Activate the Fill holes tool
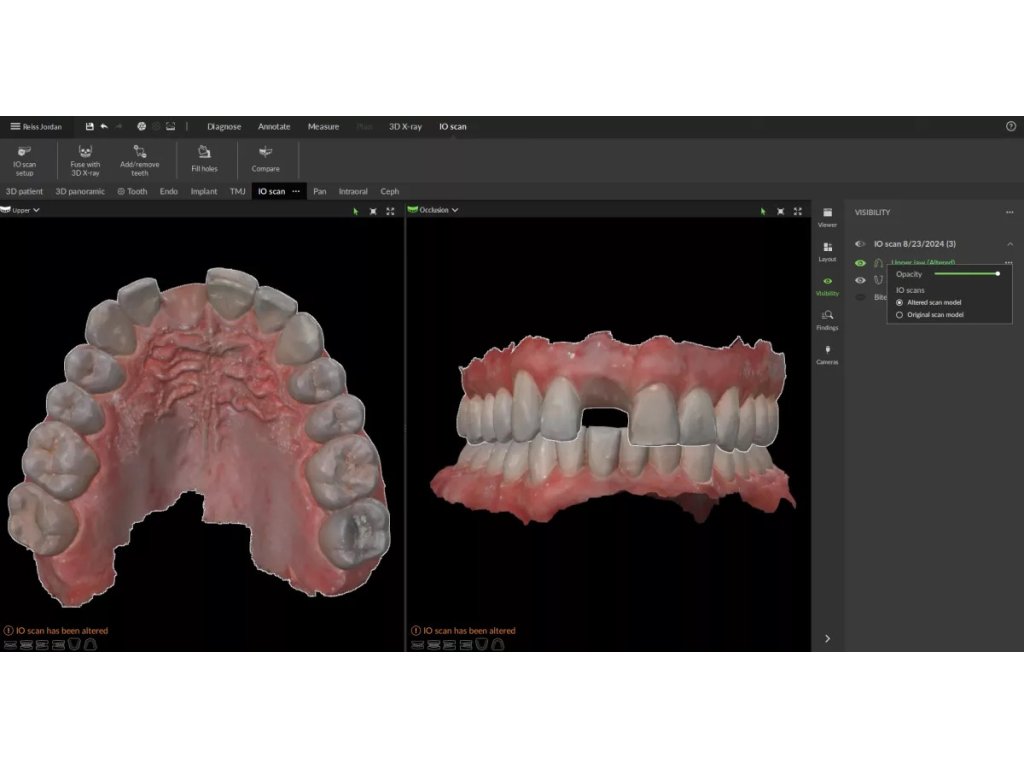 (x=204, y=158)
